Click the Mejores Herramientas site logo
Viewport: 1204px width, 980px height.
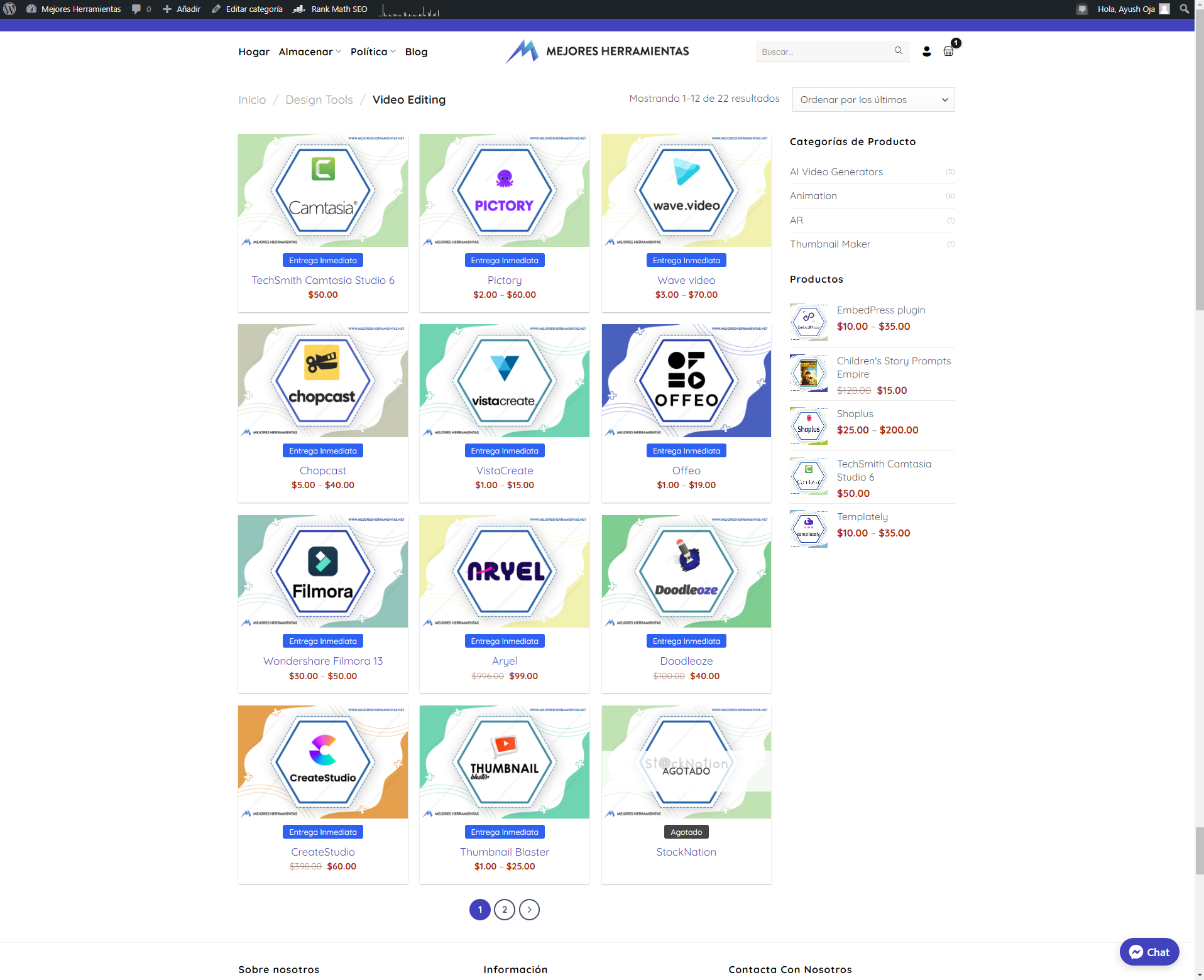point(597,52)
